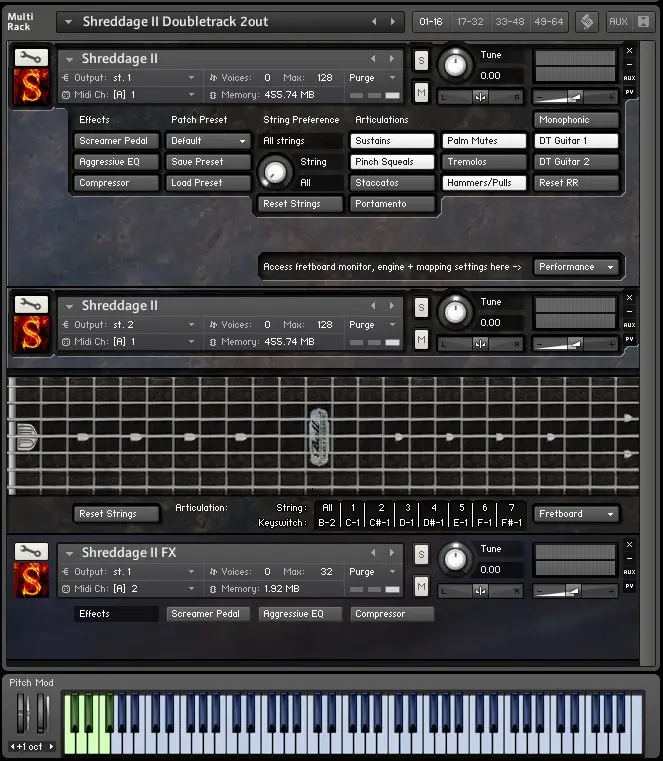
Task: Click the Pitch wheel
Action: click(21, 713)
